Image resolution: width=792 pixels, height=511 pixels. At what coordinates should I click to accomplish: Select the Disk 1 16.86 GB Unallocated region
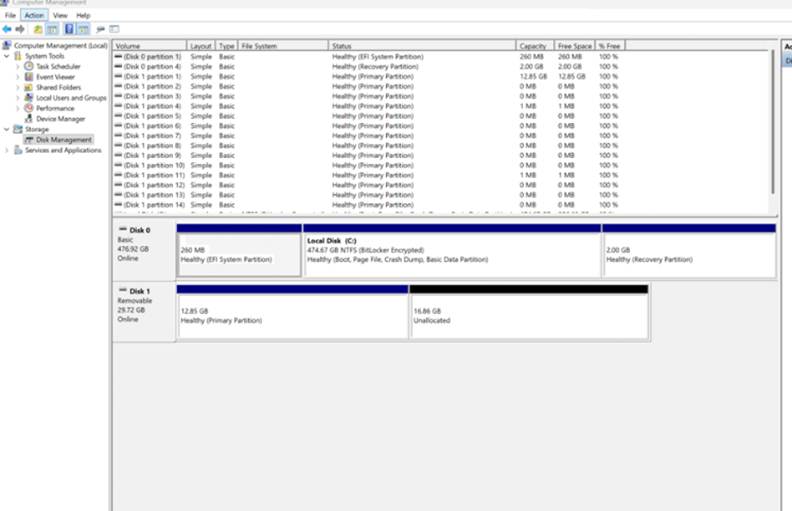pos(528,316)
